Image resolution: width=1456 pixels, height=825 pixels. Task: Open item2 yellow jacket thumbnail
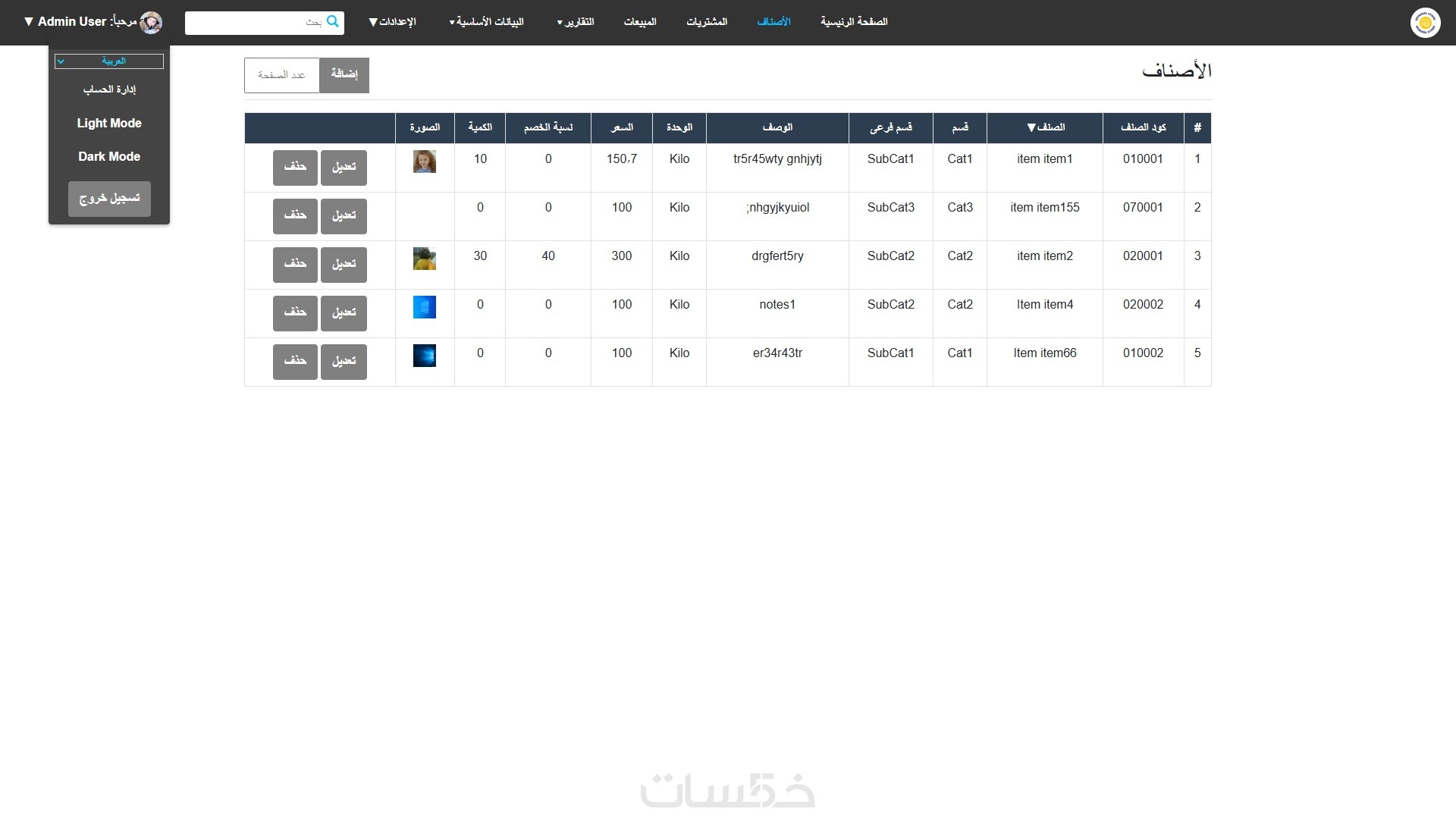[x=425, y=259]
